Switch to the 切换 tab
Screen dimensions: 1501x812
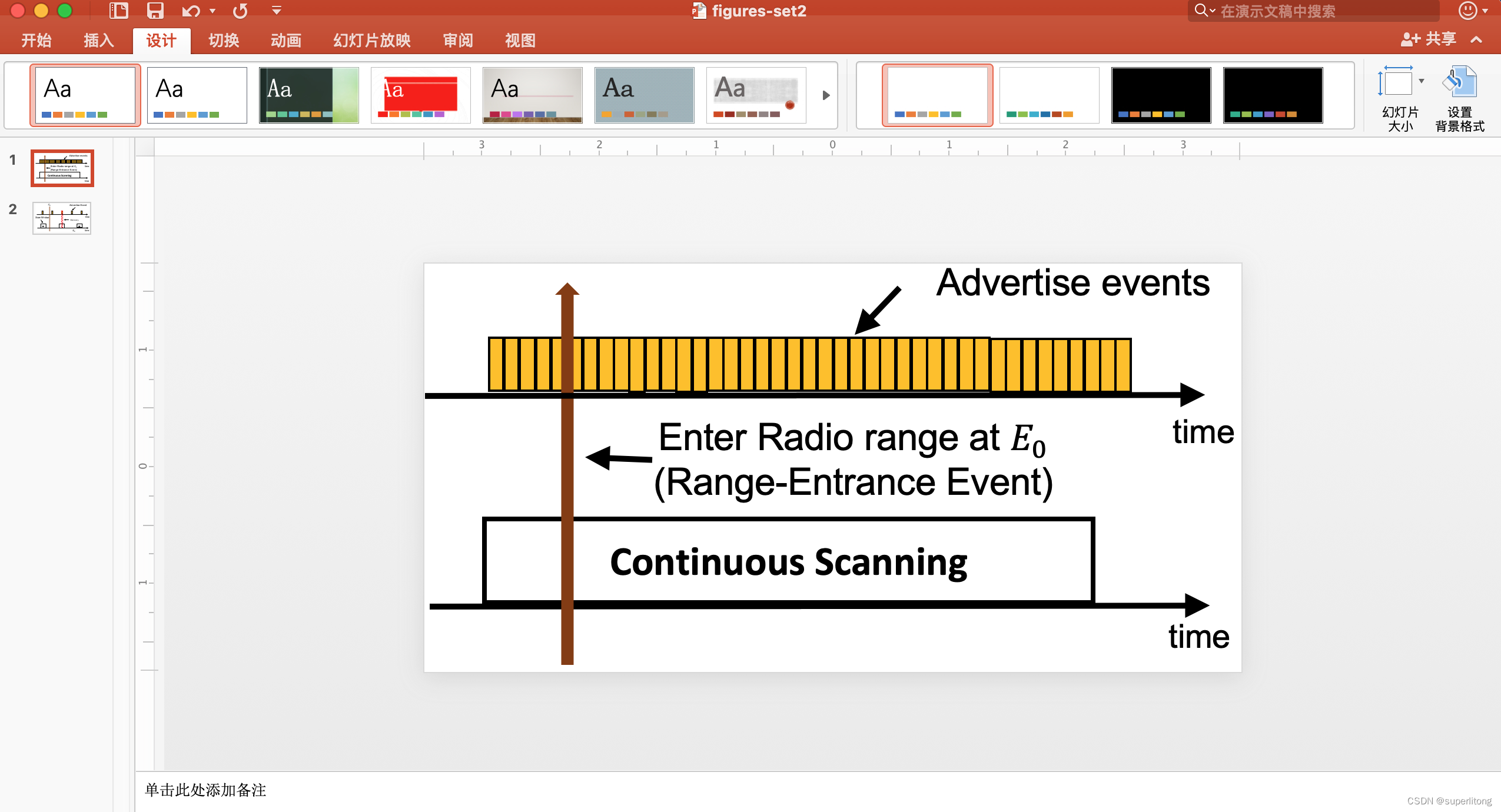coord(224,40)
